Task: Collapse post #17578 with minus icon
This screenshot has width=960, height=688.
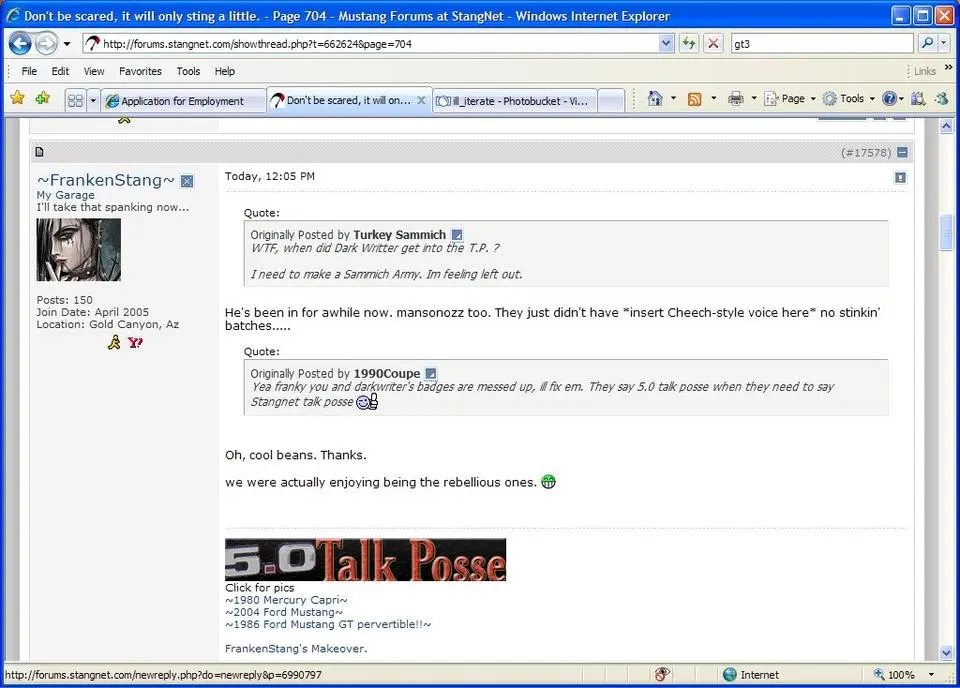Action: [902, 152]
